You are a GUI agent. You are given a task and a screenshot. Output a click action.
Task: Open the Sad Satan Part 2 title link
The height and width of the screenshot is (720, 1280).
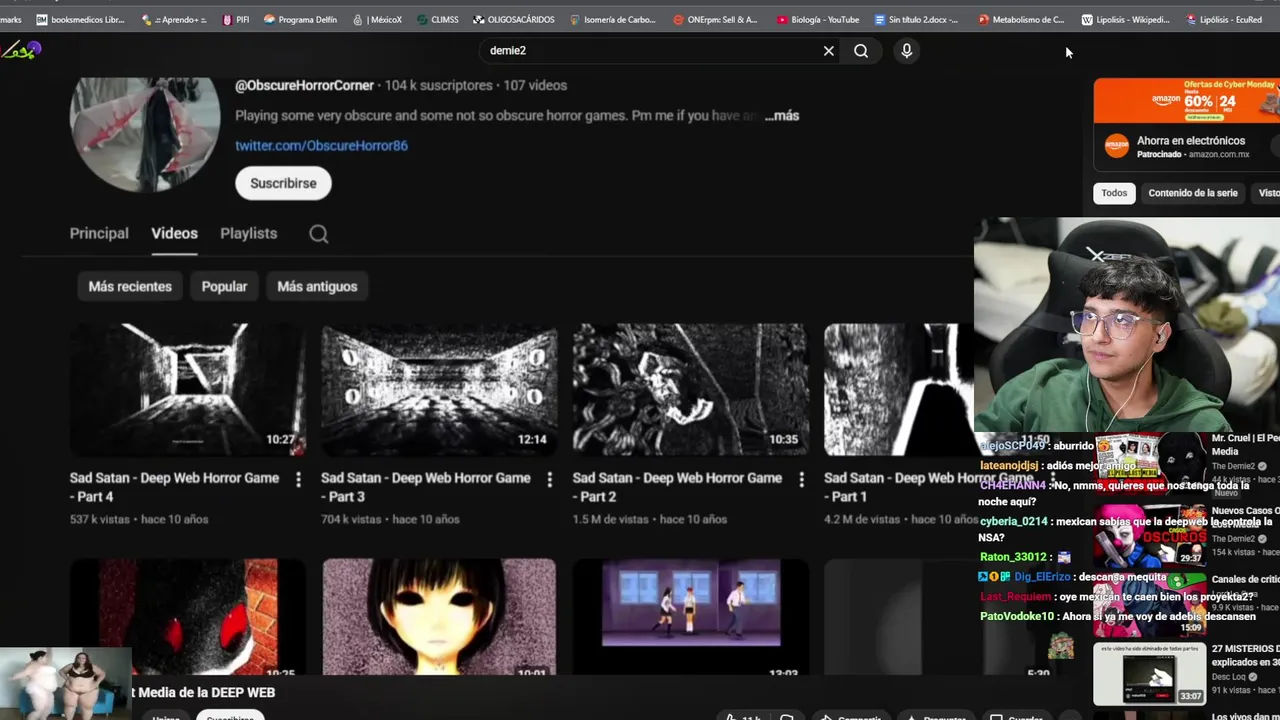click(677, 487)
